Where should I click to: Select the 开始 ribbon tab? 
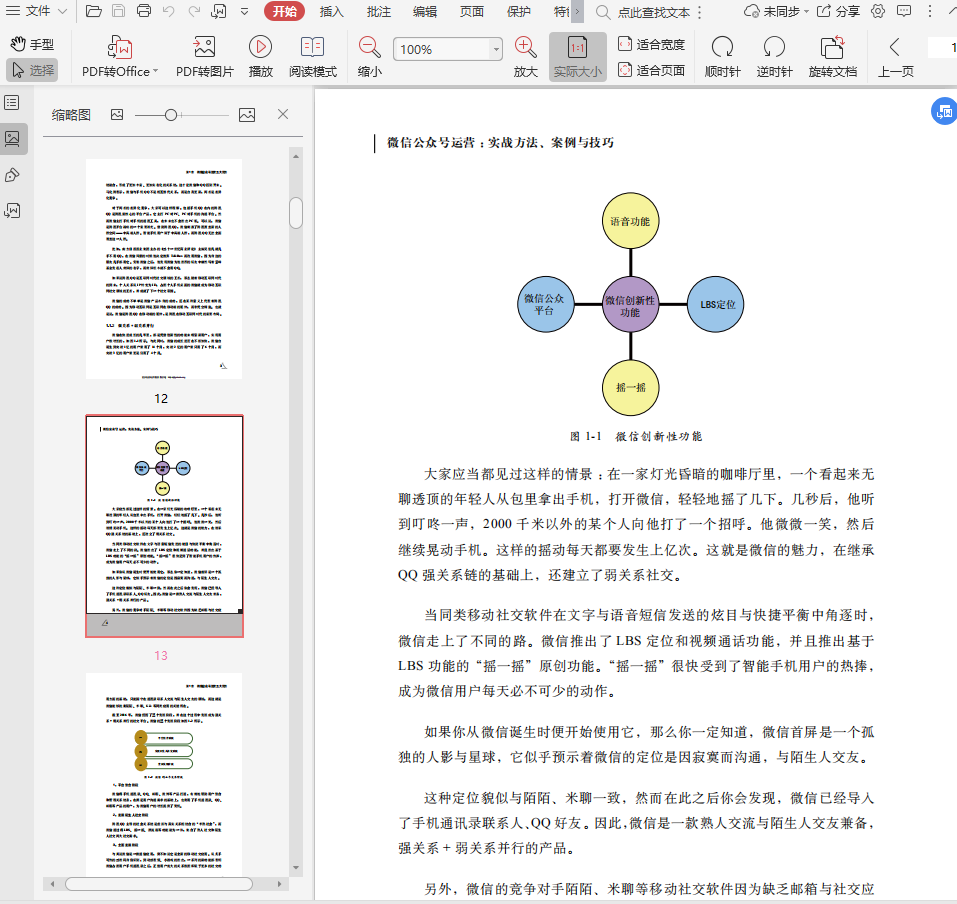pos(284,12)
